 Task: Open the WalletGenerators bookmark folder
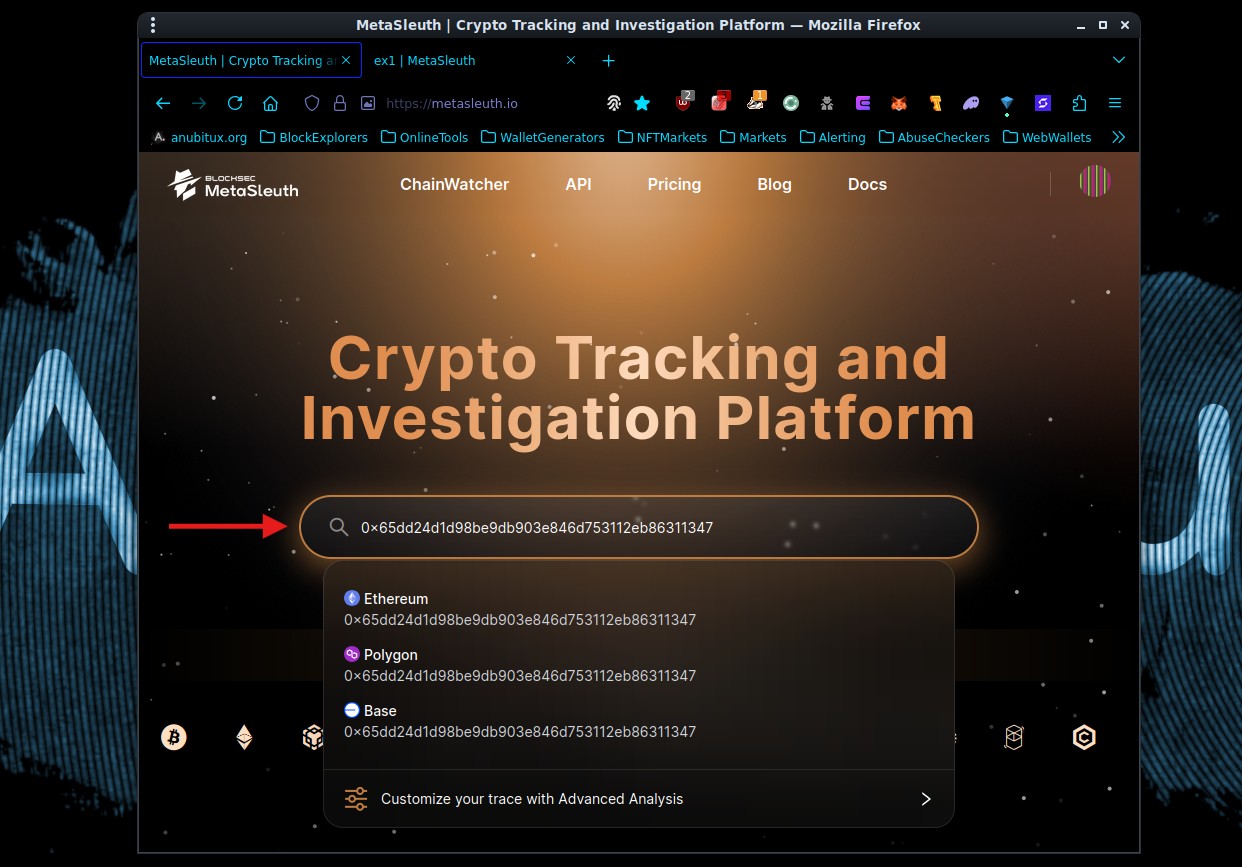coord(543,137)
